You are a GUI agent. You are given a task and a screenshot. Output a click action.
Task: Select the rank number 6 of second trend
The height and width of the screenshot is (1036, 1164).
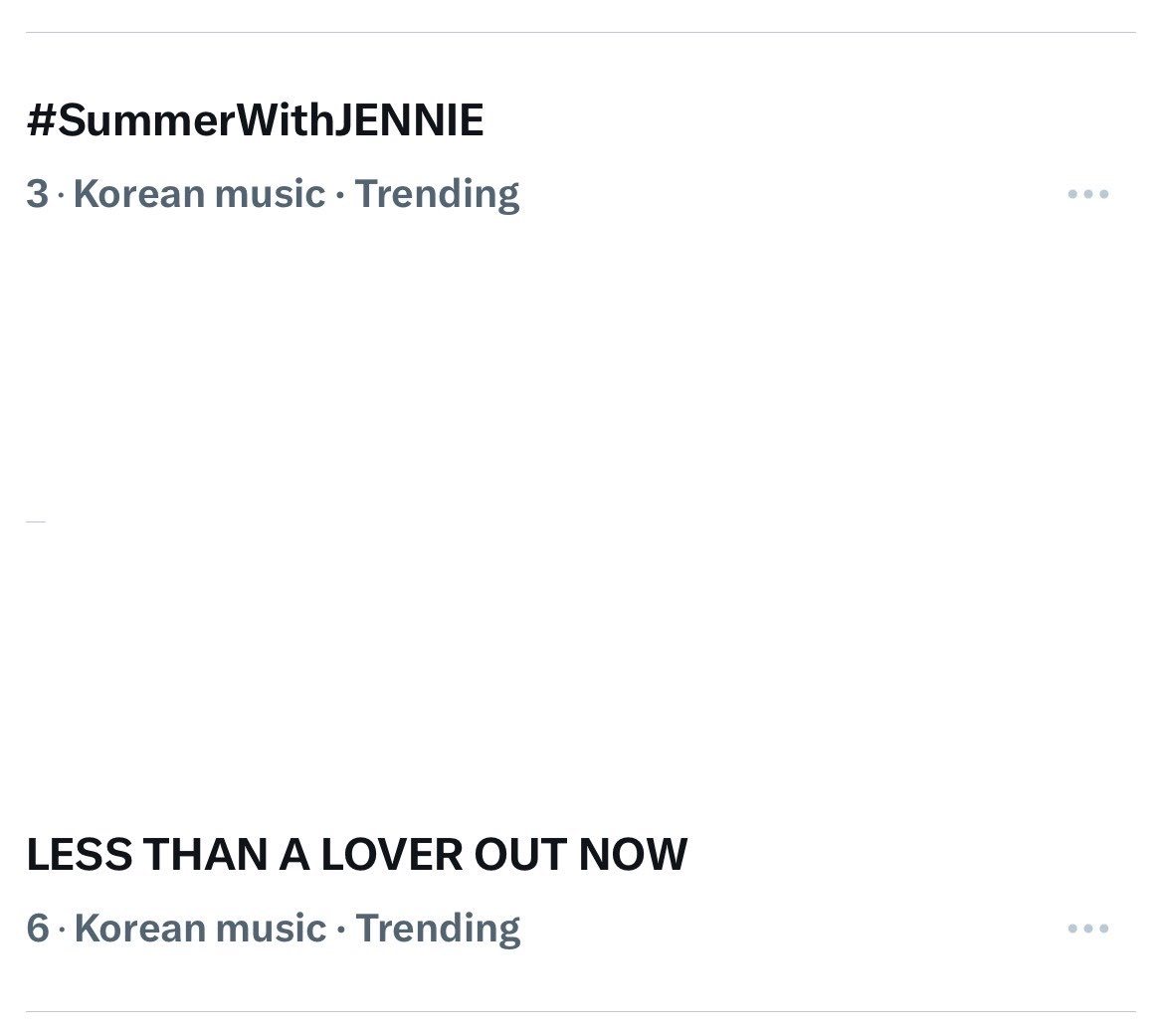(x=38, y=928)
